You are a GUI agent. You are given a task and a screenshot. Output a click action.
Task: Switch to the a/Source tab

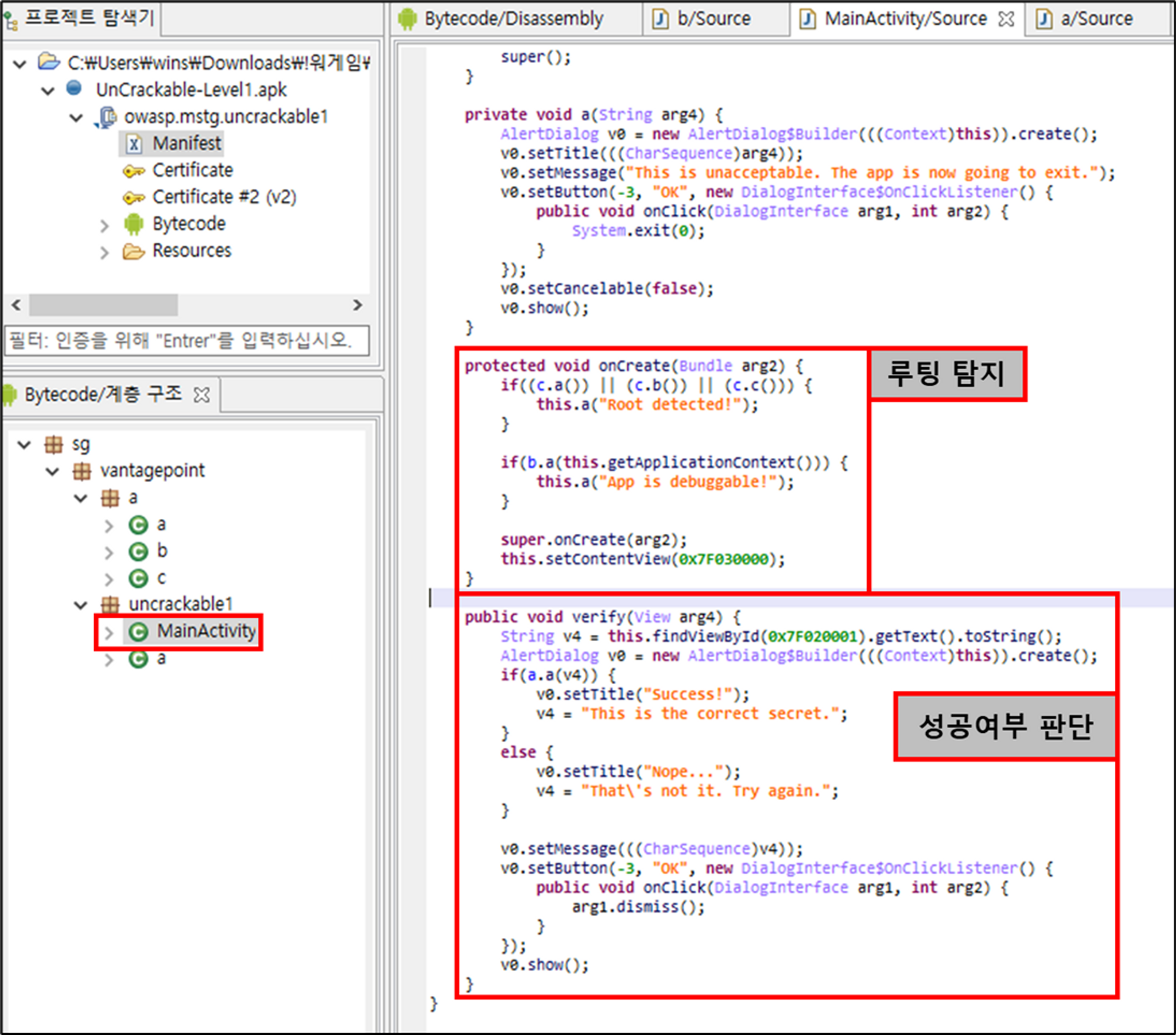click(1095, 19)
